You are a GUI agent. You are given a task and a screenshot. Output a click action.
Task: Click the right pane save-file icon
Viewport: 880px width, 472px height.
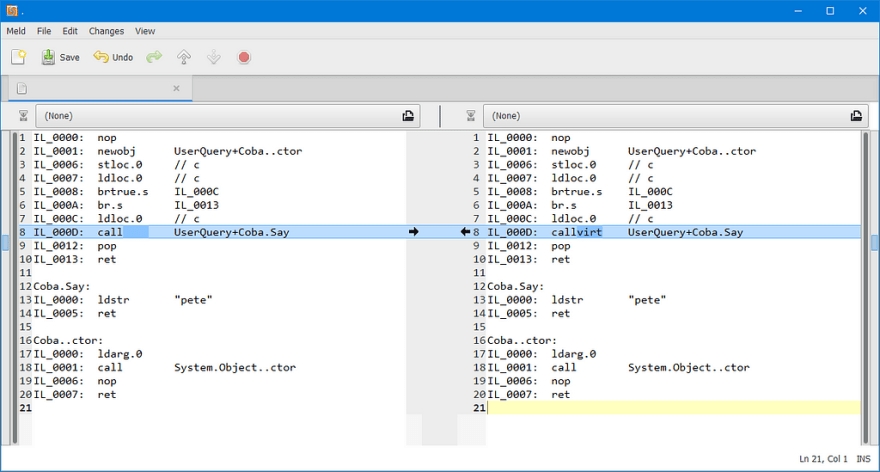(470, 116)
